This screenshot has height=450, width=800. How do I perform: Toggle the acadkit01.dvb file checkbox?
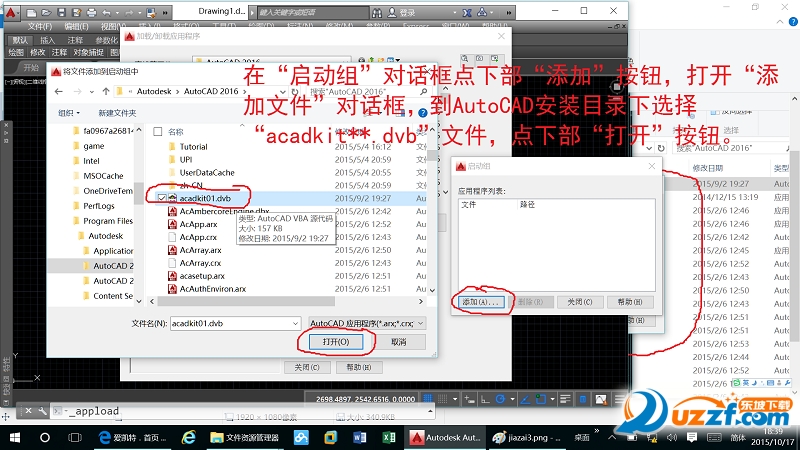pyautogui.click(x=161, y=199)
